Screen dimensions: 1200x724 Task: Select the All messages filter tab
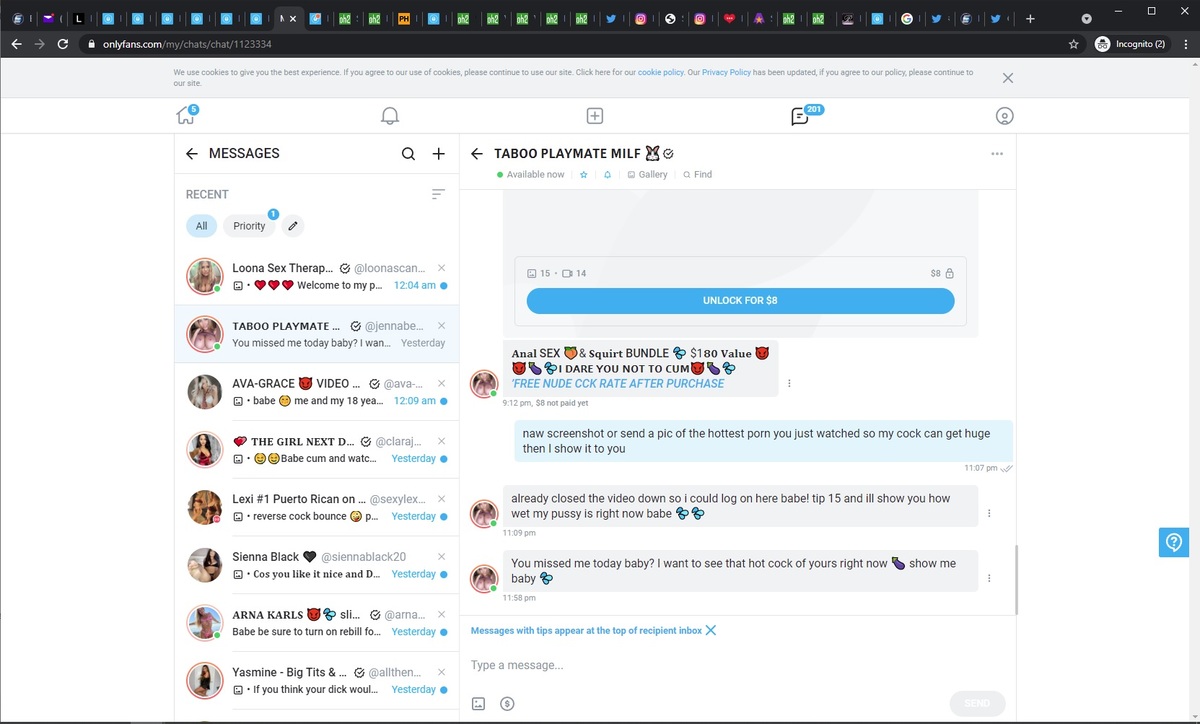point(201,226)
